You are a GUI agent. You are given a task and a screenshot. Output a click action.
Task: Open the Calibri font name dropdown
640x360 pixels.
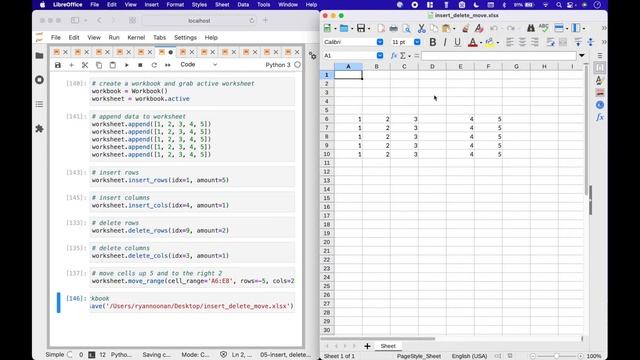click(x=380, y=42)
